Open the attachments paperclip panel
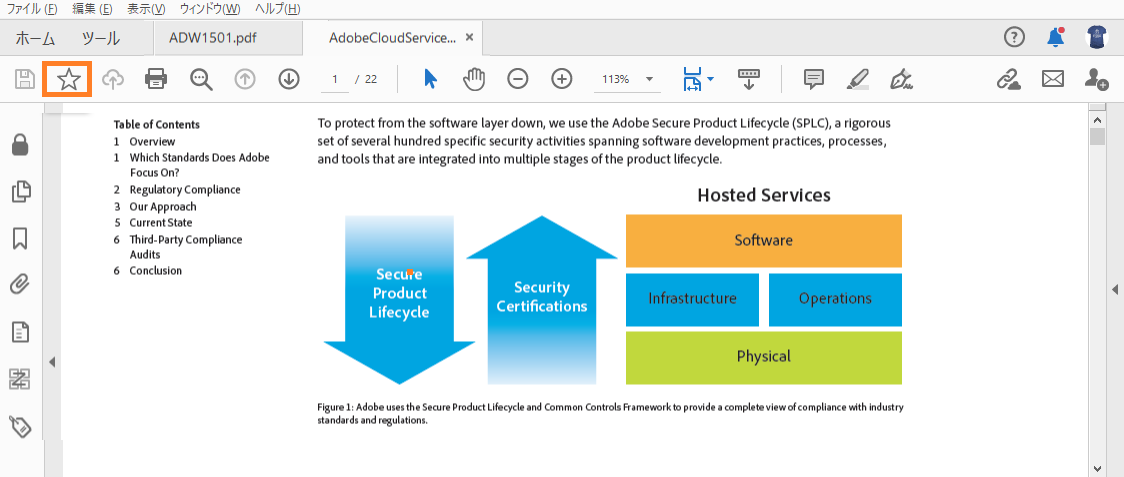1124x477 pixels. [20, 285]
